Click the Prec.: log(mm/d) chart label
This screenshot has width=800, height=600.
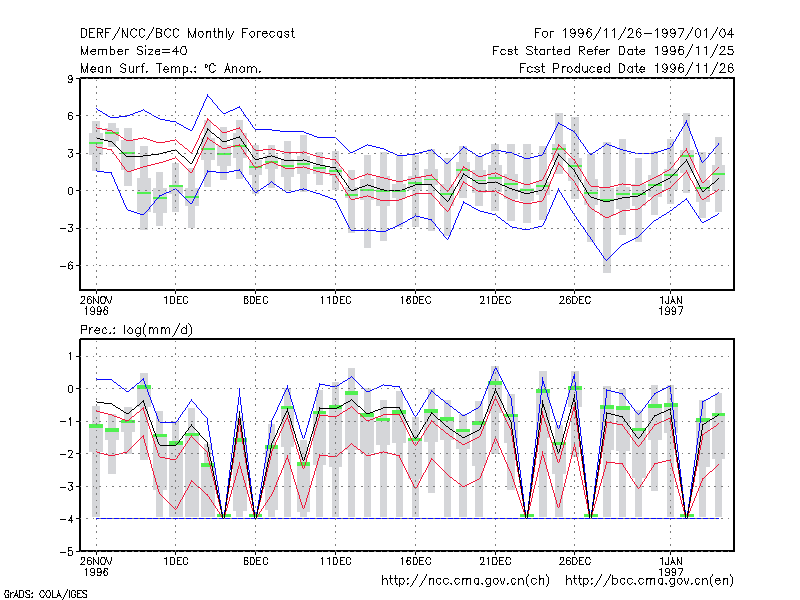(x=136, y=330)
